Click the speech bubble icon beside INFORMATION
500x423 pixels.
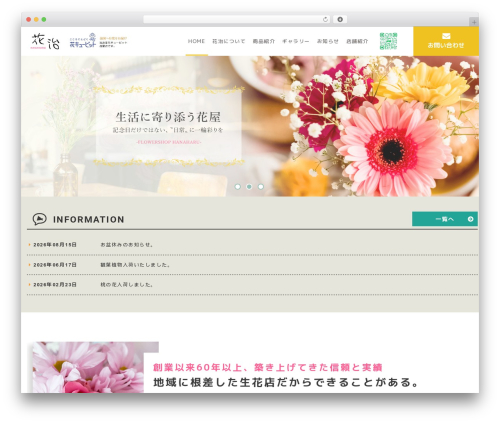click(x=39, y=219)
